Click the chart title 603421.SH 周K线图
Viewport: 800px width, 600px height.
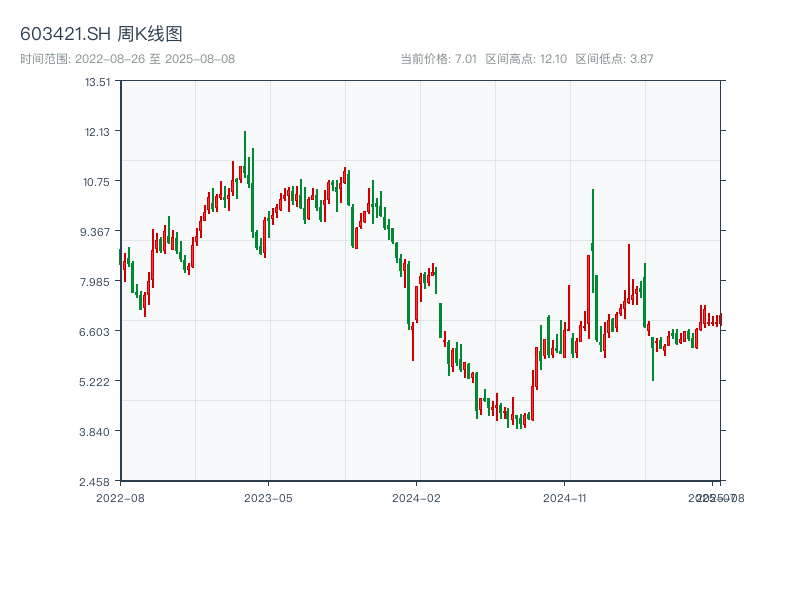101,34
